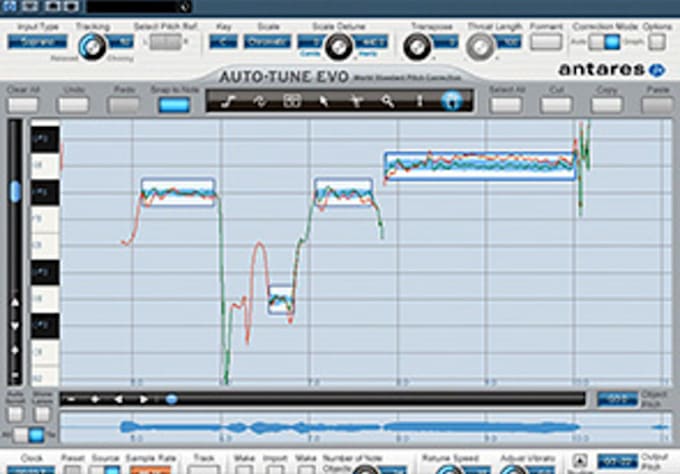Select the first note object box
This screenshot has height=474, width=680.
(178, 192)
